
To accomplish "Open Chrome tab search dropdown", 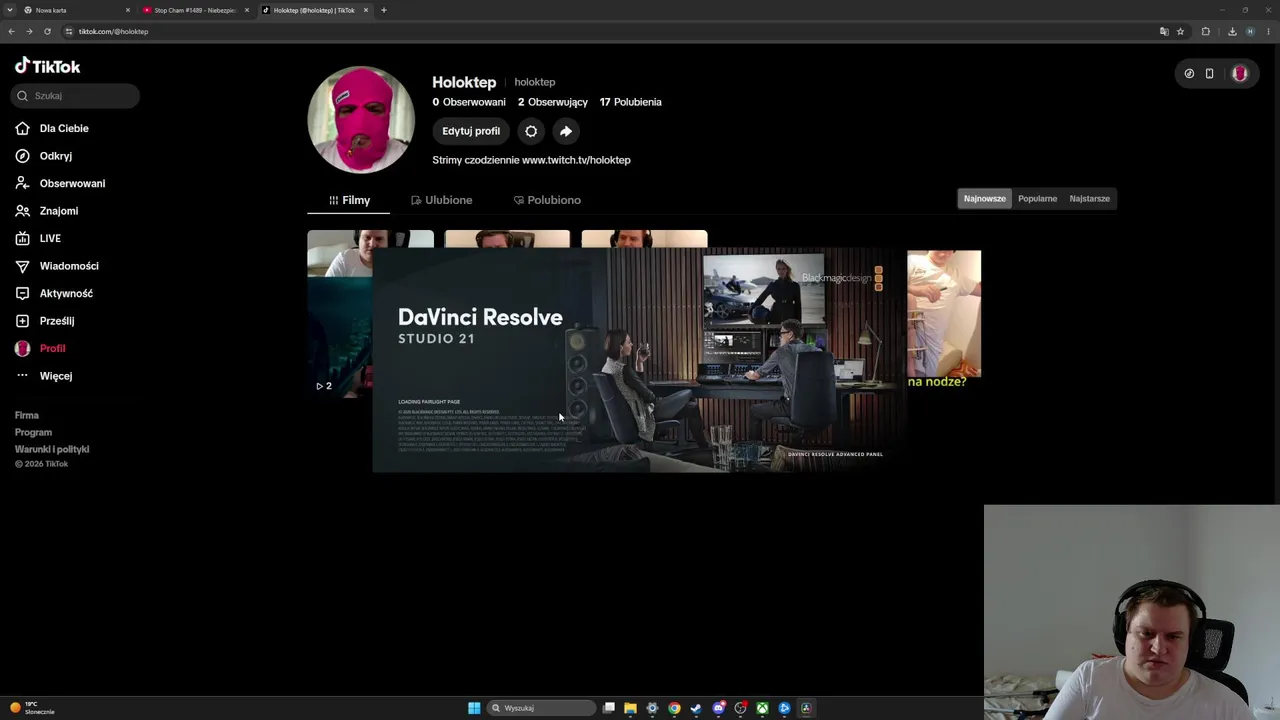I will (10, 10).
